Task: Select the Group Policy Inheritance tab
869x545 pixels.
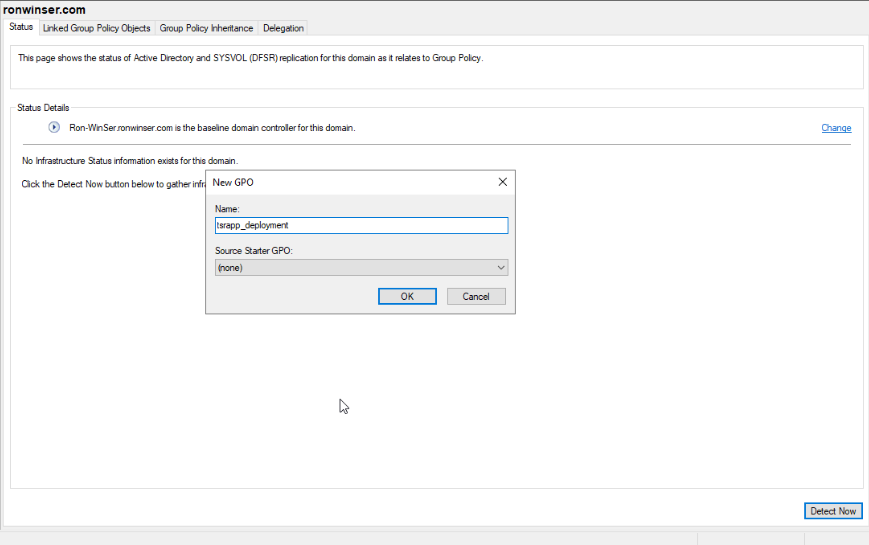Action: (x=206, y=28)
